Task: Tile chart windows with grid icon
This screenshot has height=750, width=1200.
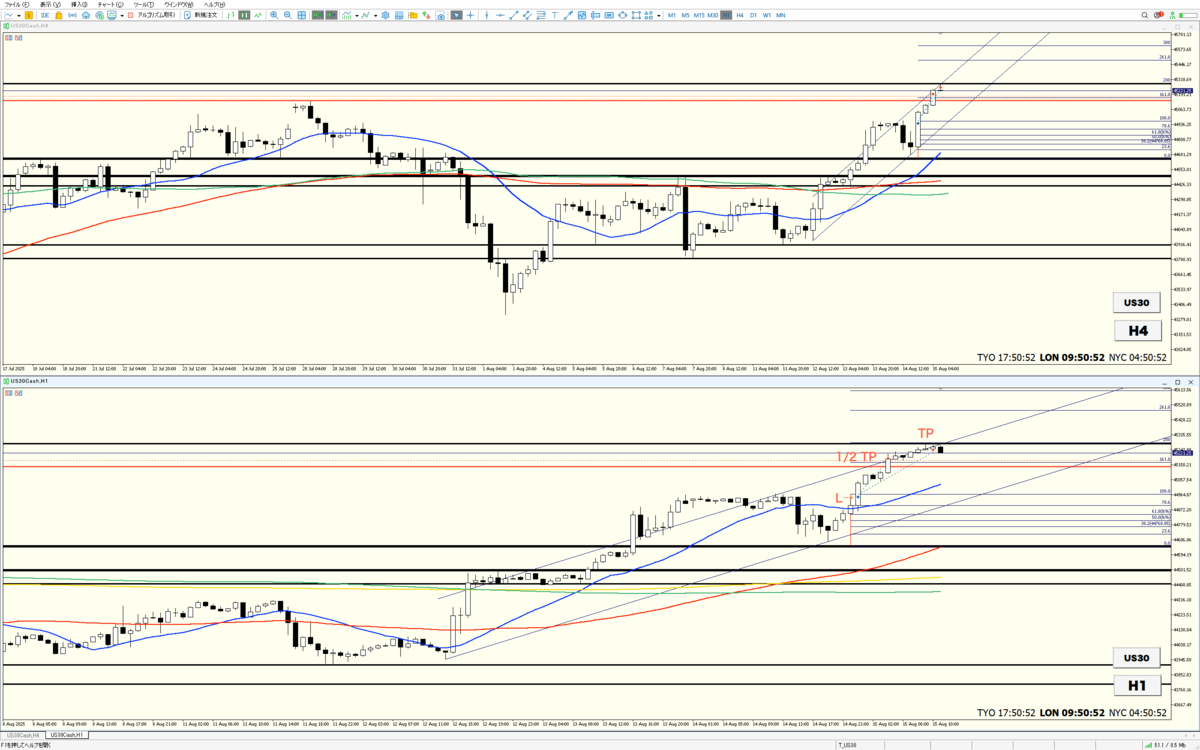Action: [301, 15]
